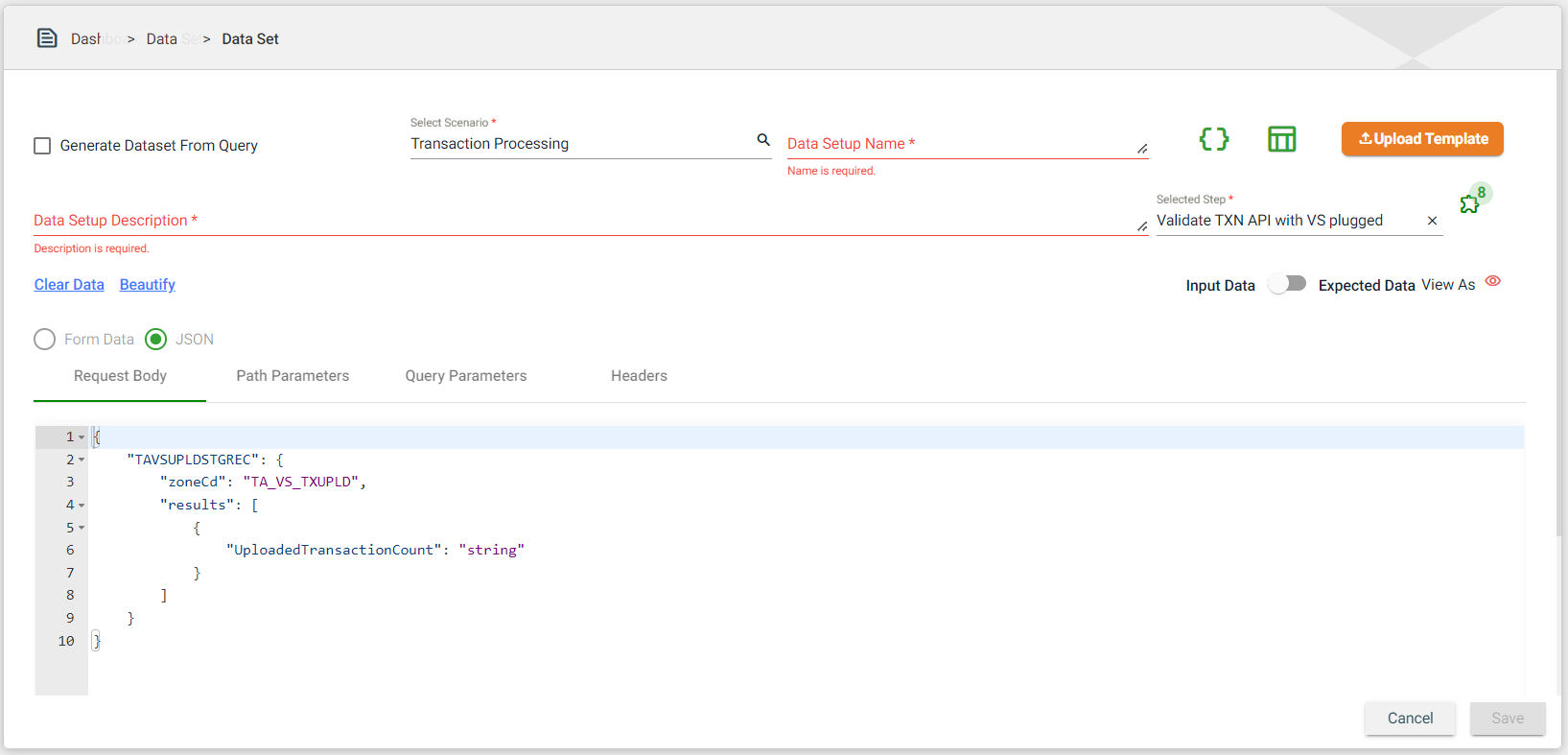This screenshot has height=755, width=1568.
Task: Collapse the results array on line 4
Action: tap(82, 506)
